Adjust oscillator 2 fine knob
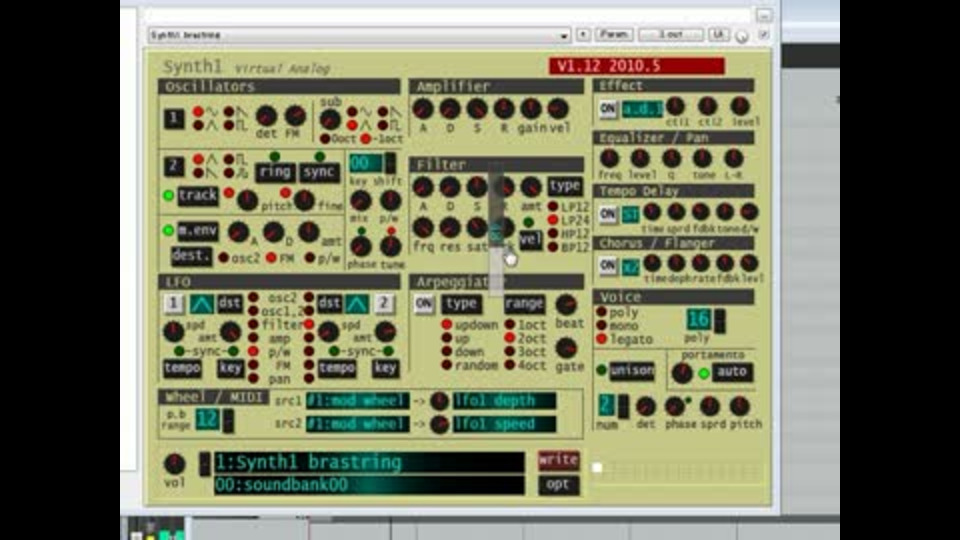This screenshot has height=540, width=960. (304, 200)
